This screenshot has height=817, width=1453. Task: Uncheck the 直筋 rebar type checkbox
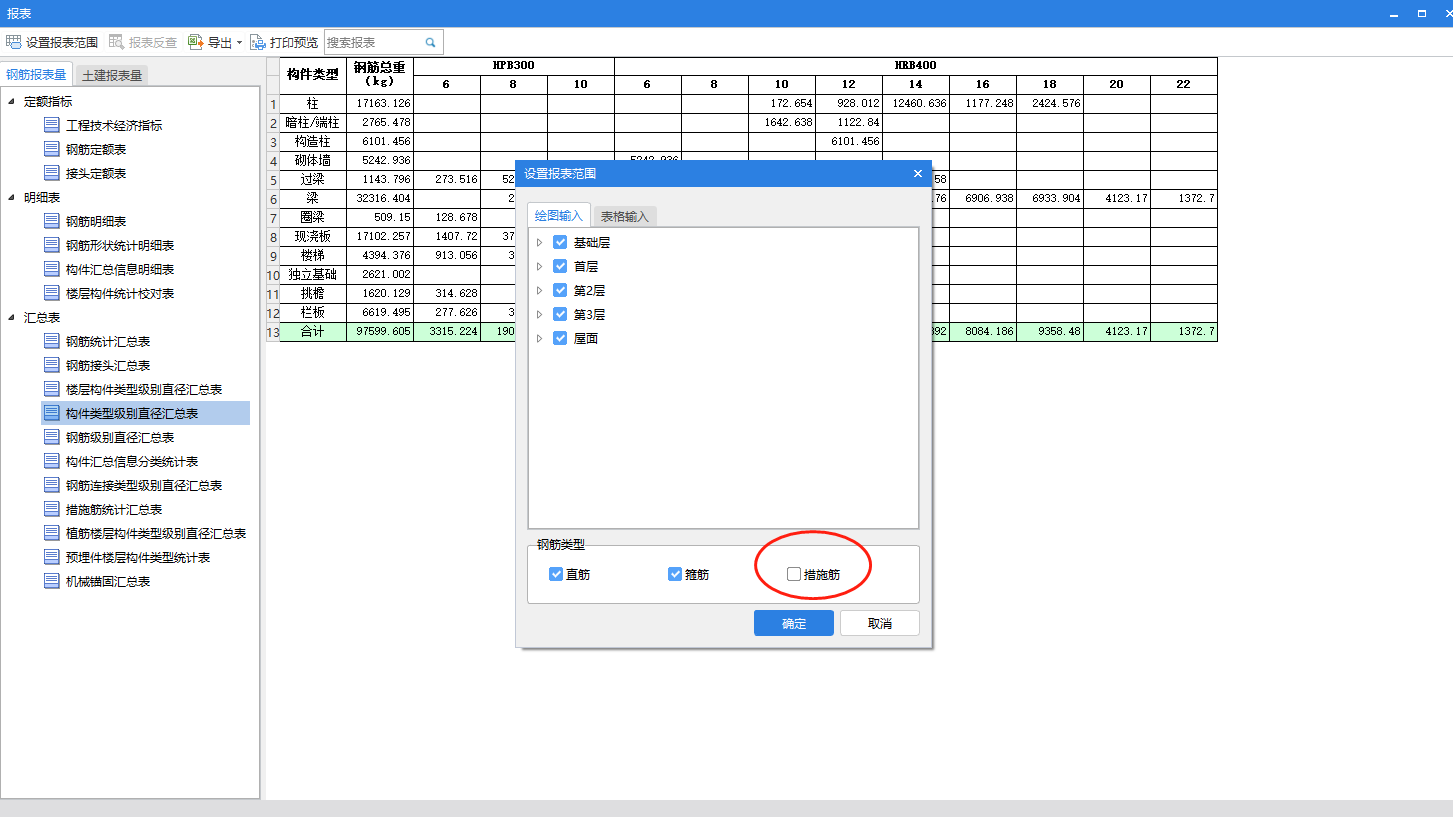point(556,574)
